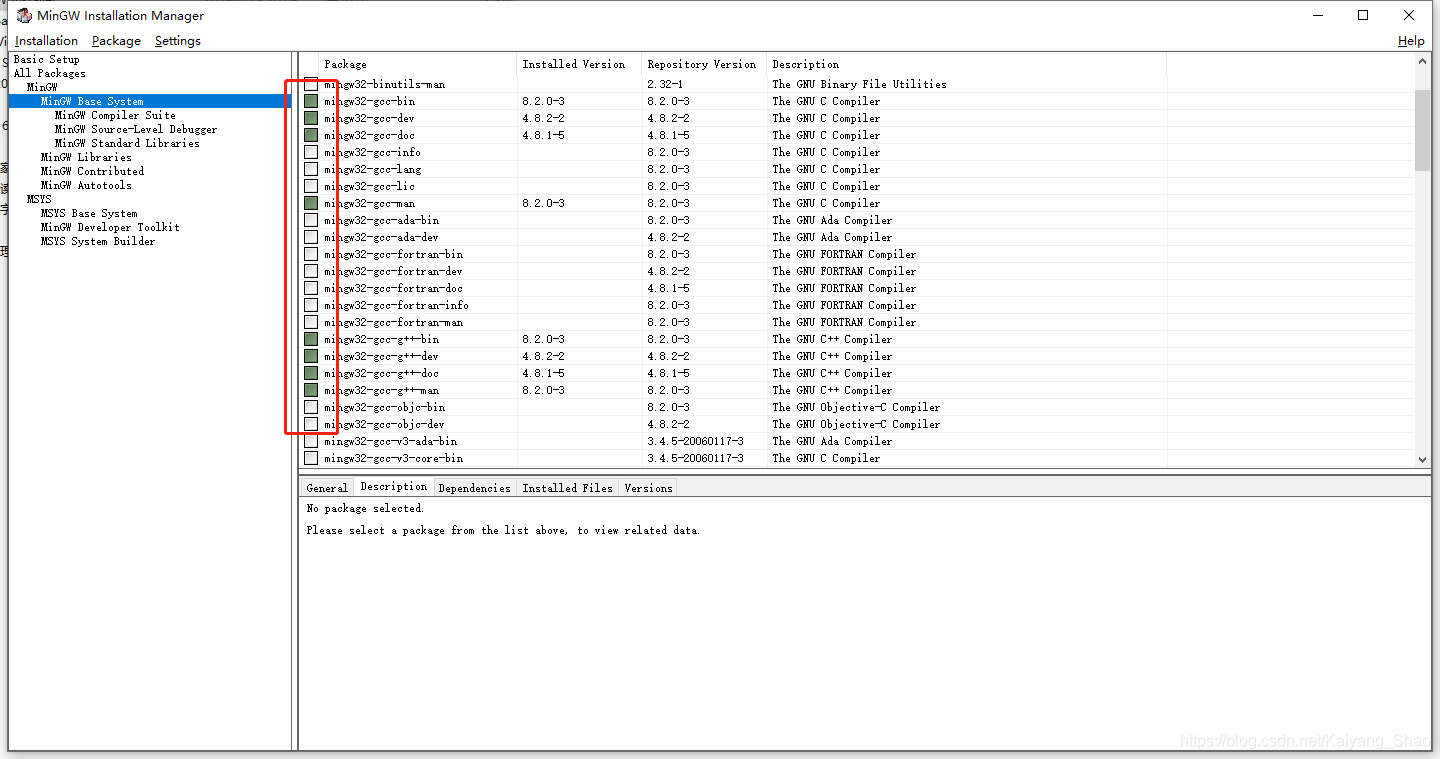Mark the mingw32-gcc-v3-ada-bin package checkbox
The image size is (1440, 759).
(x=311, y=441)
